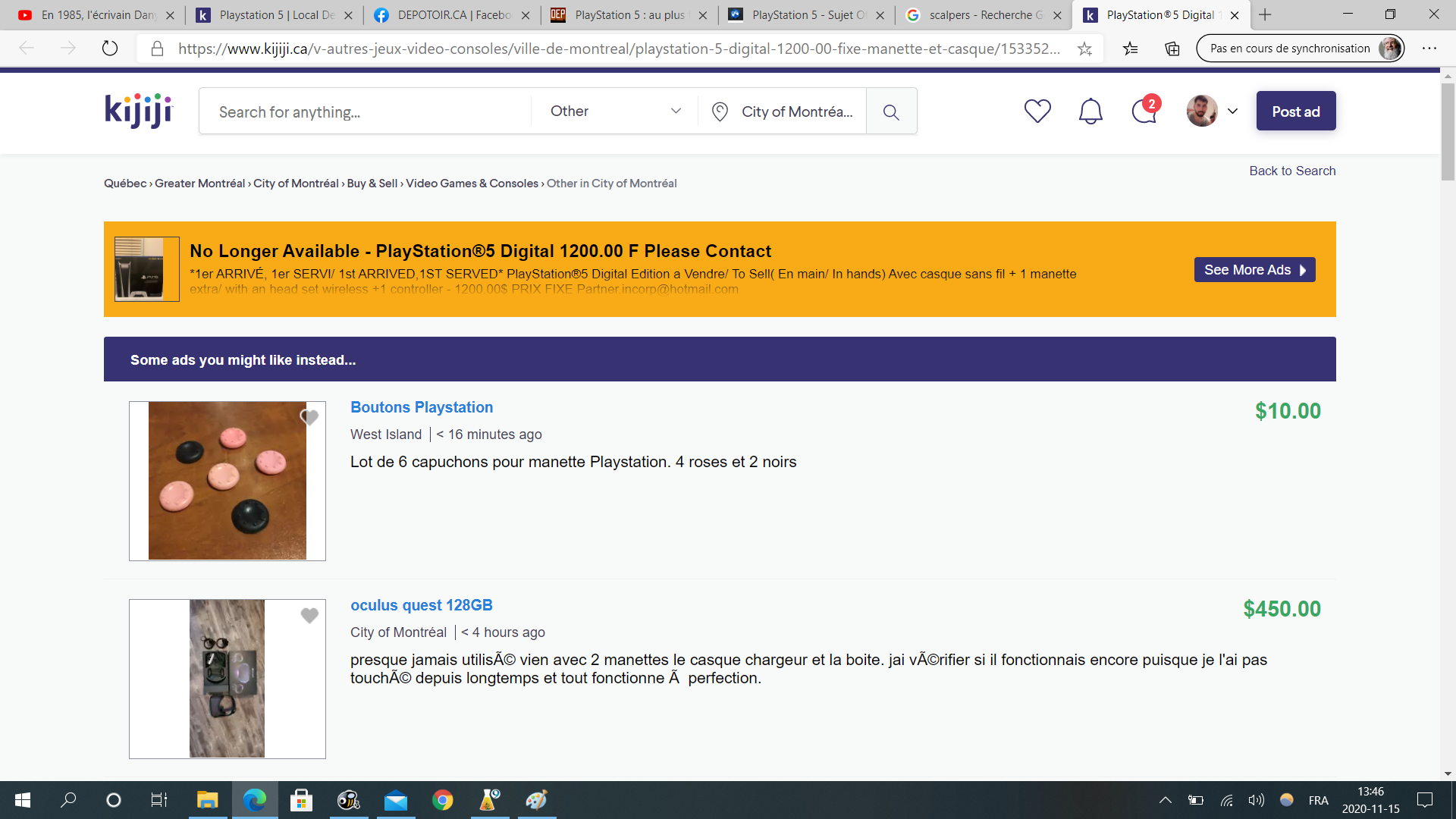
Task: Click the user profile avatar
Action: (1202, 111)
